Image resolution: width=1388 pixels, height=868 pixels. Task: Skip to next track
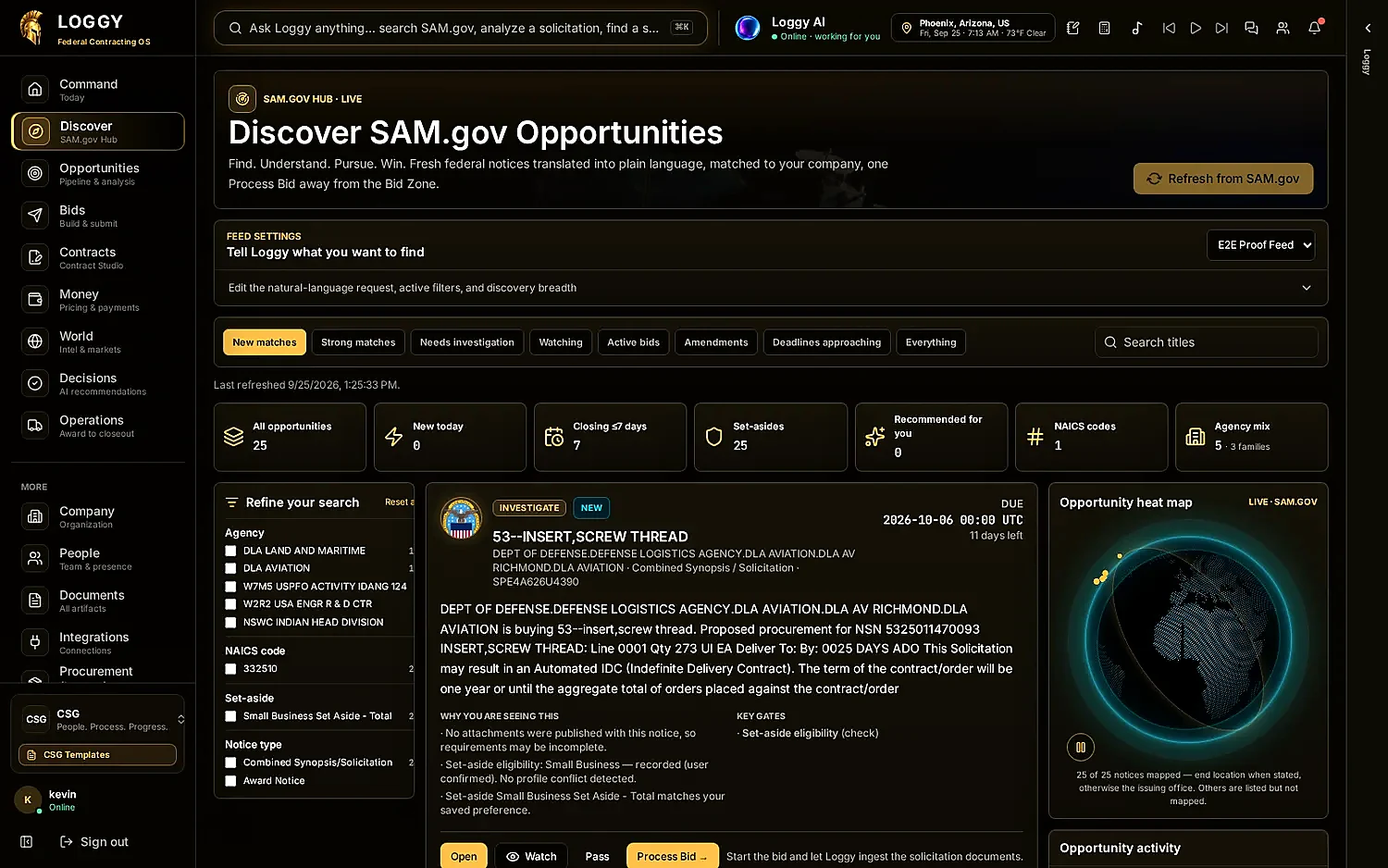pyautogui.click(x=1221, y=28)
